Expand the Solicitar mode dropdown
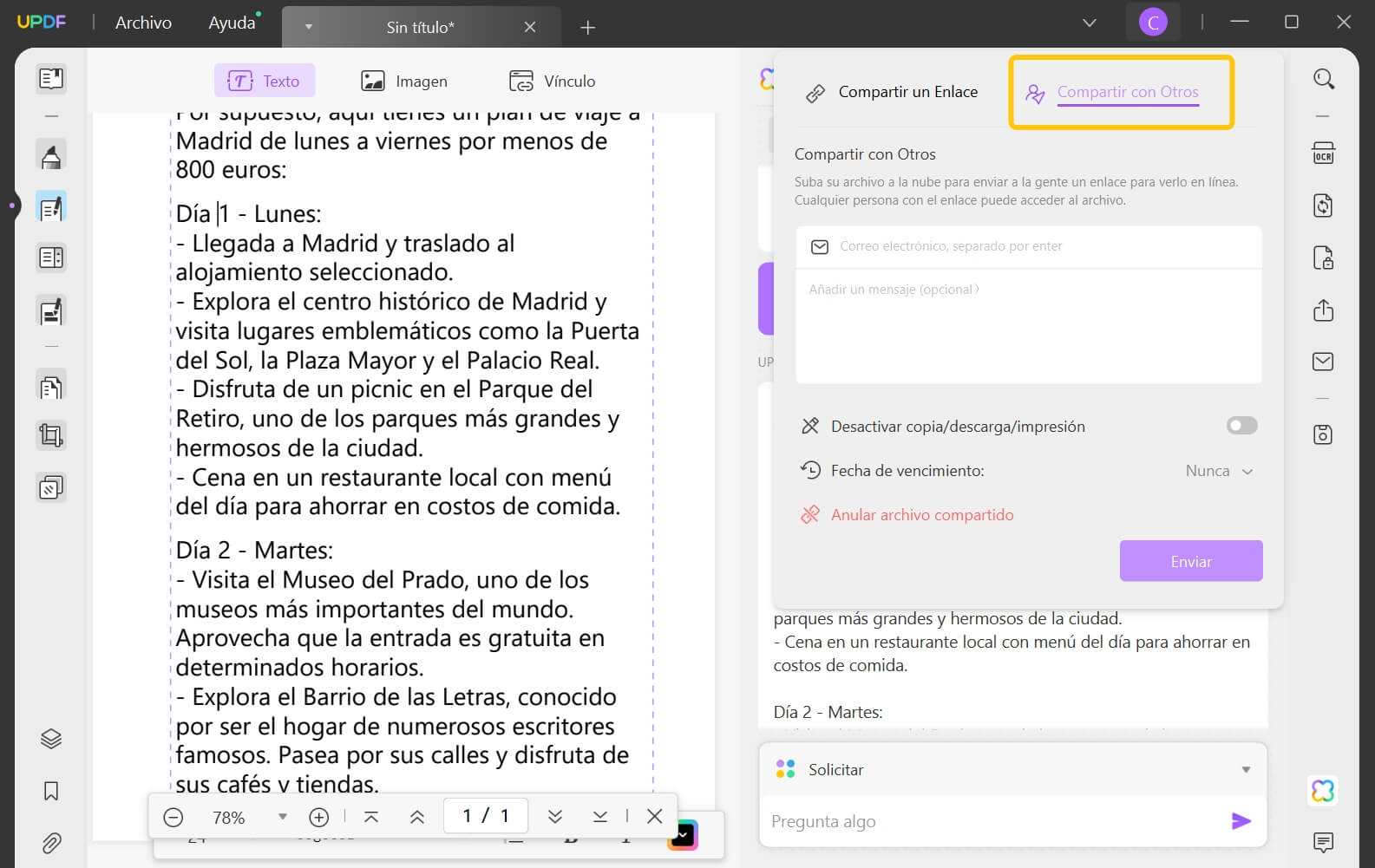Image resolution: width=1375 pixels, height=868 pixels. (1246, 769)
